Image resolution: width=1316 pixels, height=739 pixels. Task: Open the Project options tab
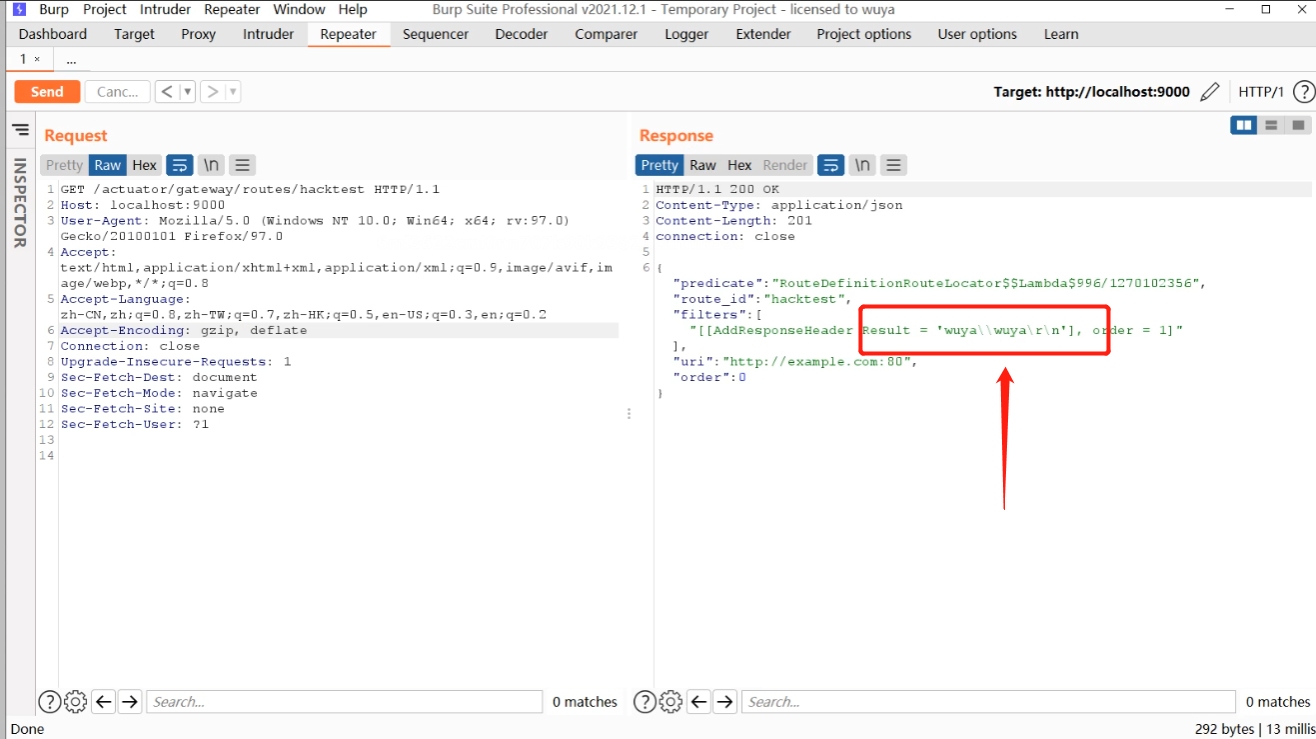pos(864,34)
